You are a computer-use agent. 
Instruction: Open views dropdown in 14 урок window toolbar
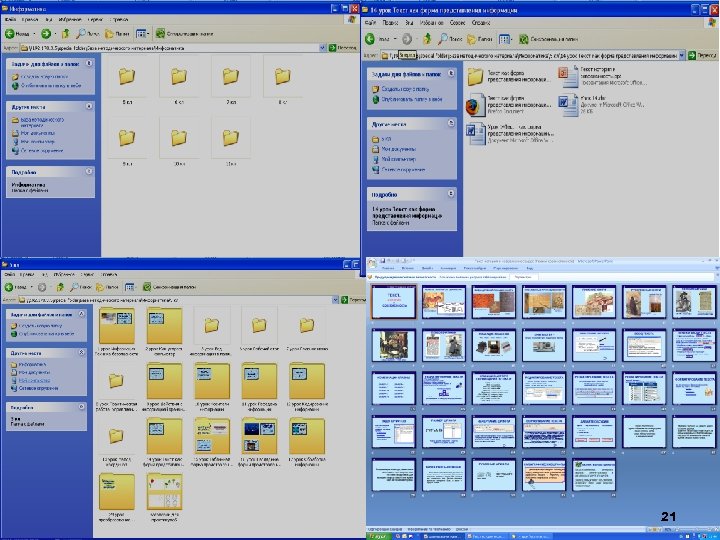[505, 39]
